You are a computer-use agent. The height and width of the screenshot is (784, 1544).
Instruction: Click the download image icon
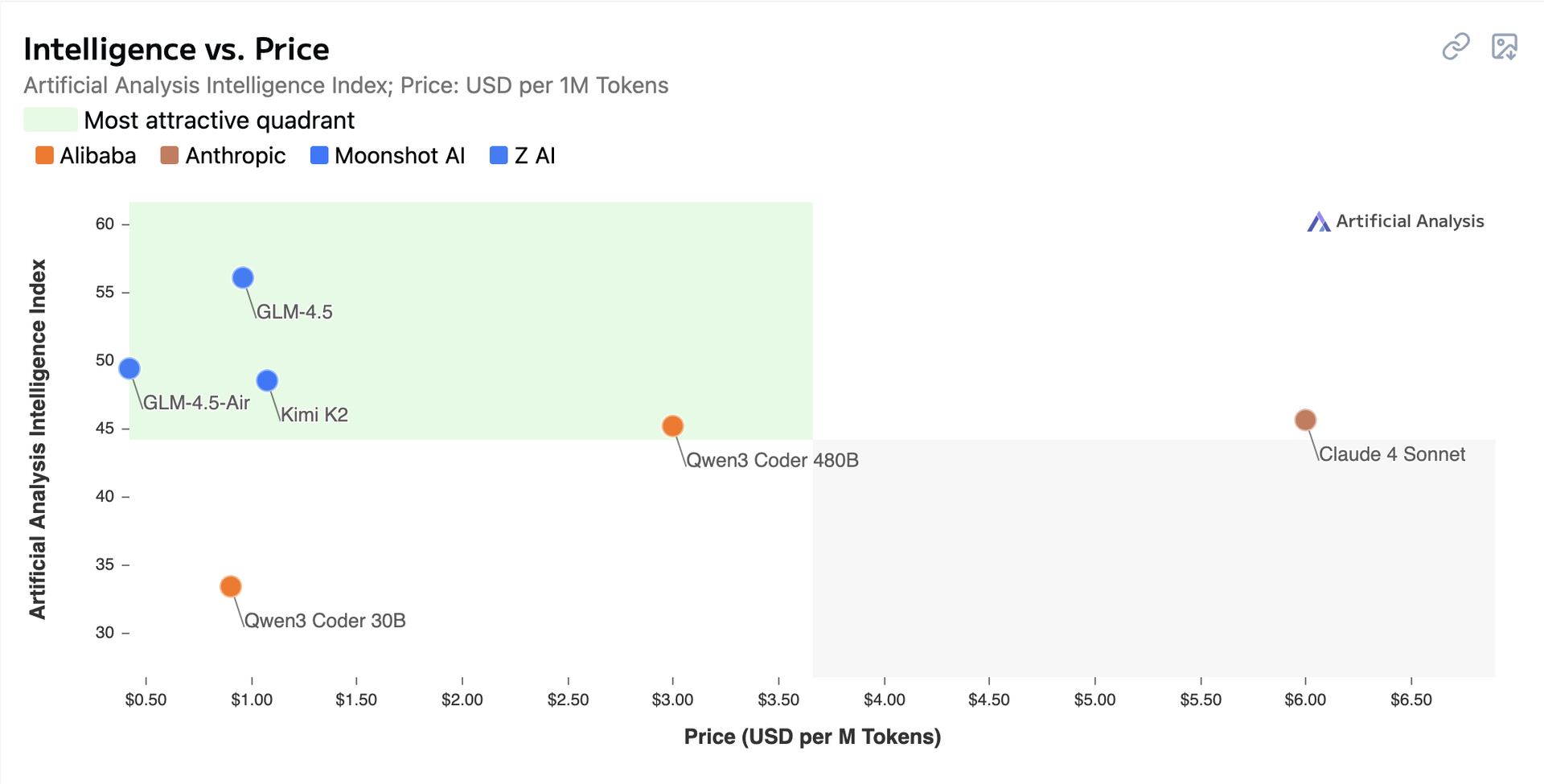pyautogui.click(x=1505, y=47)
